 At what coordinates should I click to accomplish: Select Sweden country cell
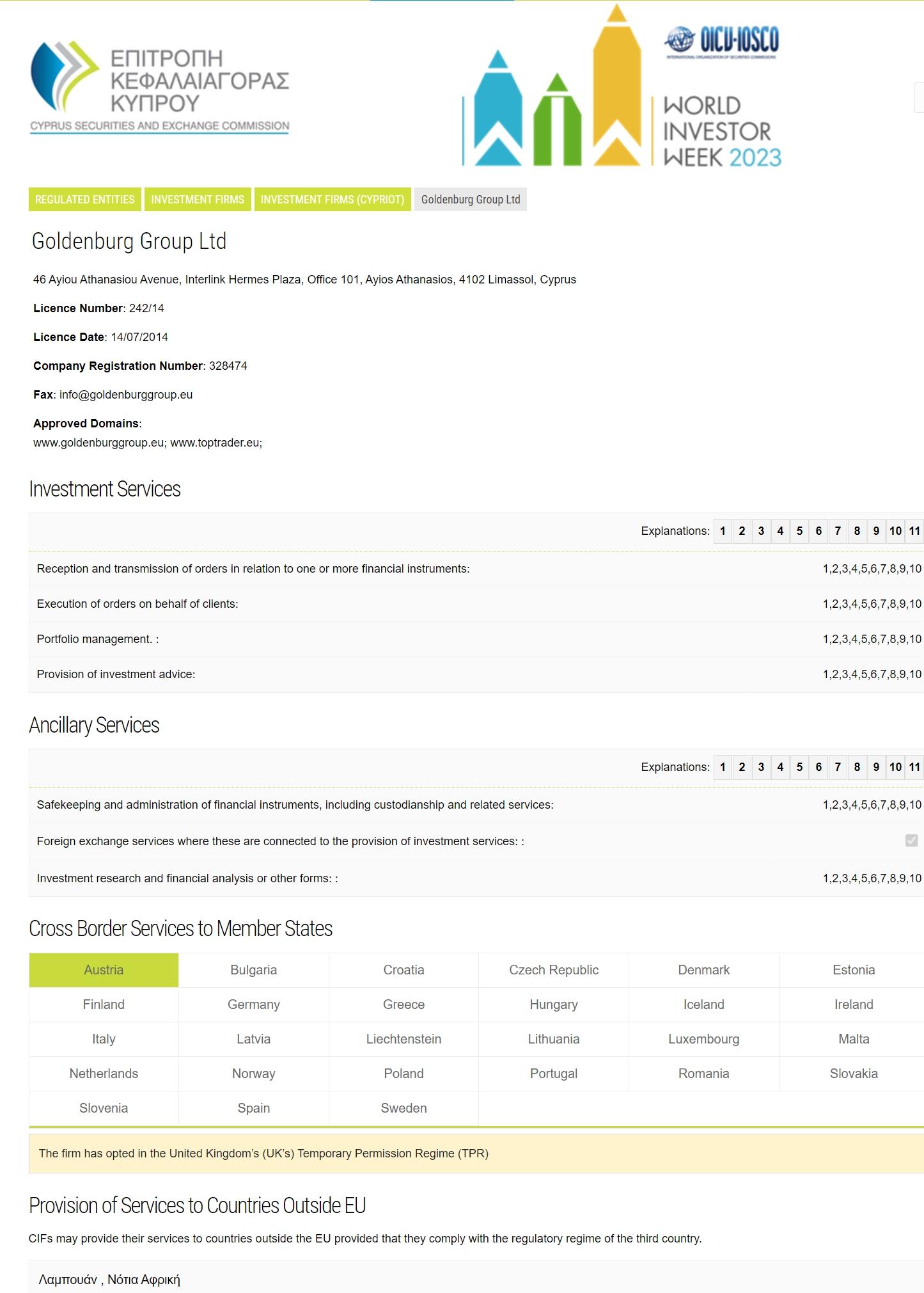[x=403, y=1108]
